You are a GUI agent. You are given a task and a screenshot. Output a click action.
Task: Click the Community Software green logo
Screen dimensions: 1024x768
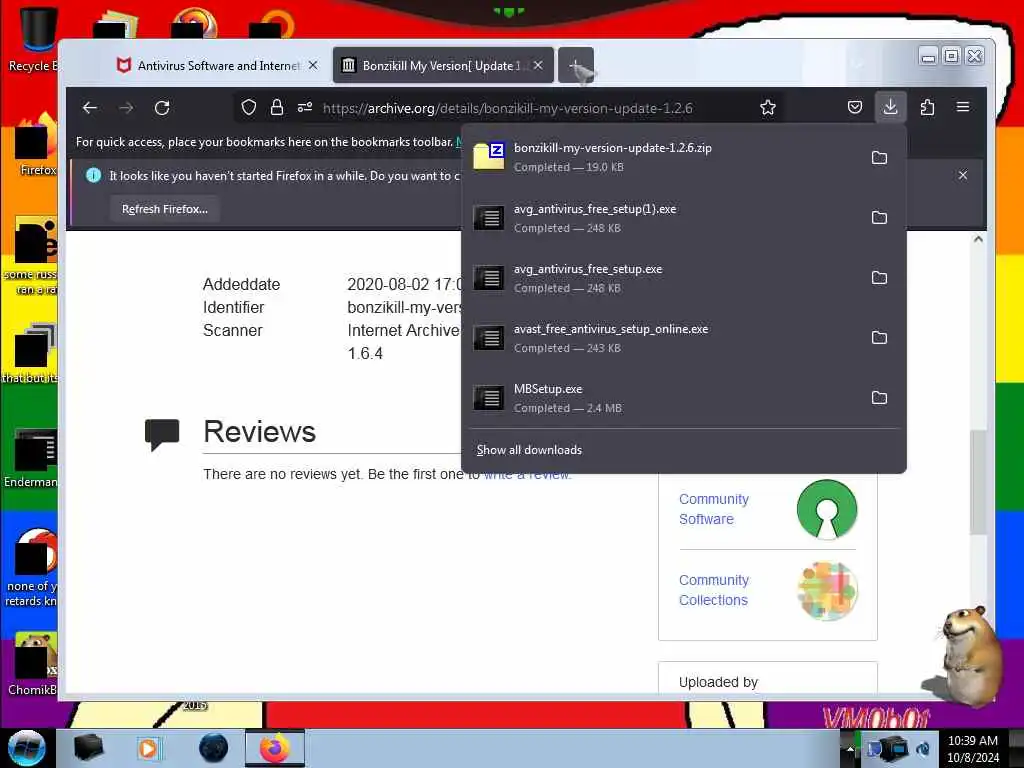pyautogui.click(x=827, y=509)
